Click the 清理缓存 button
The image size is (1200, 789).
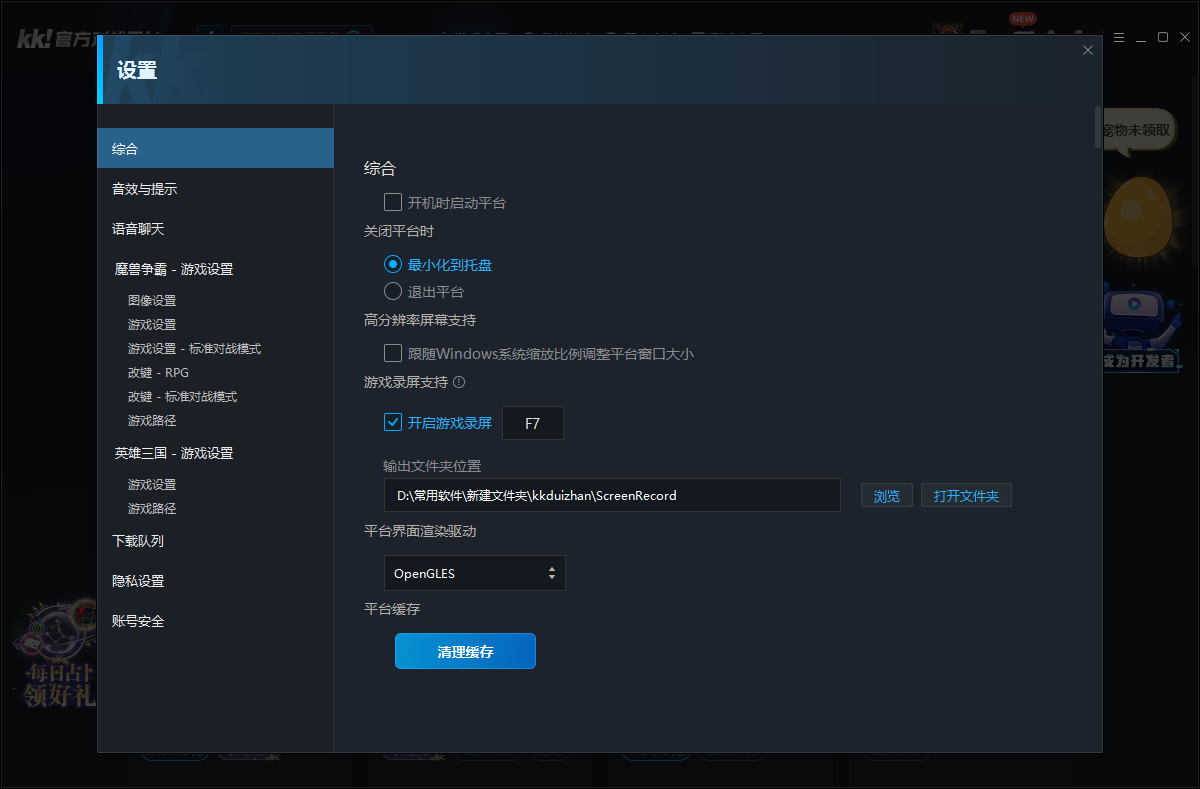point(465,650)
